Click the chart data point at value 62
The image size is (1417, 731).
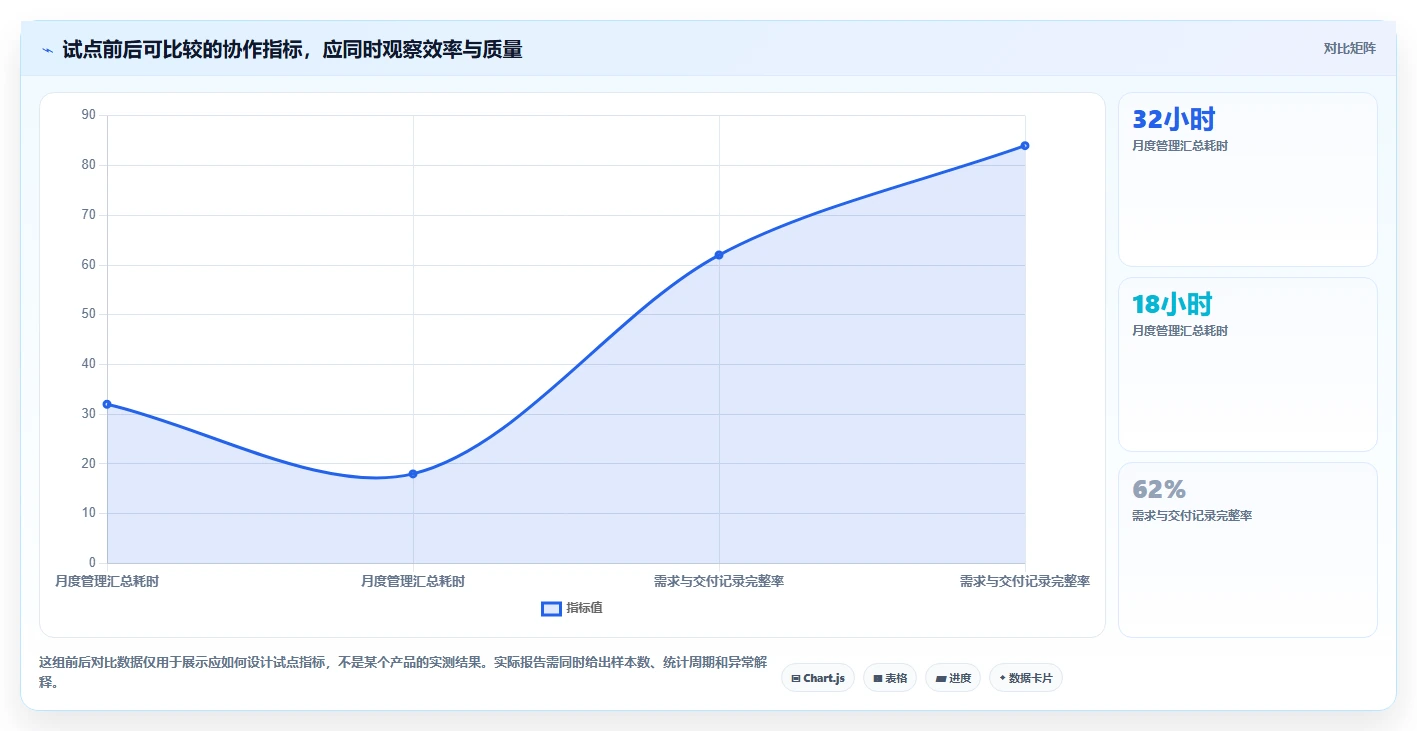point(719,255)
